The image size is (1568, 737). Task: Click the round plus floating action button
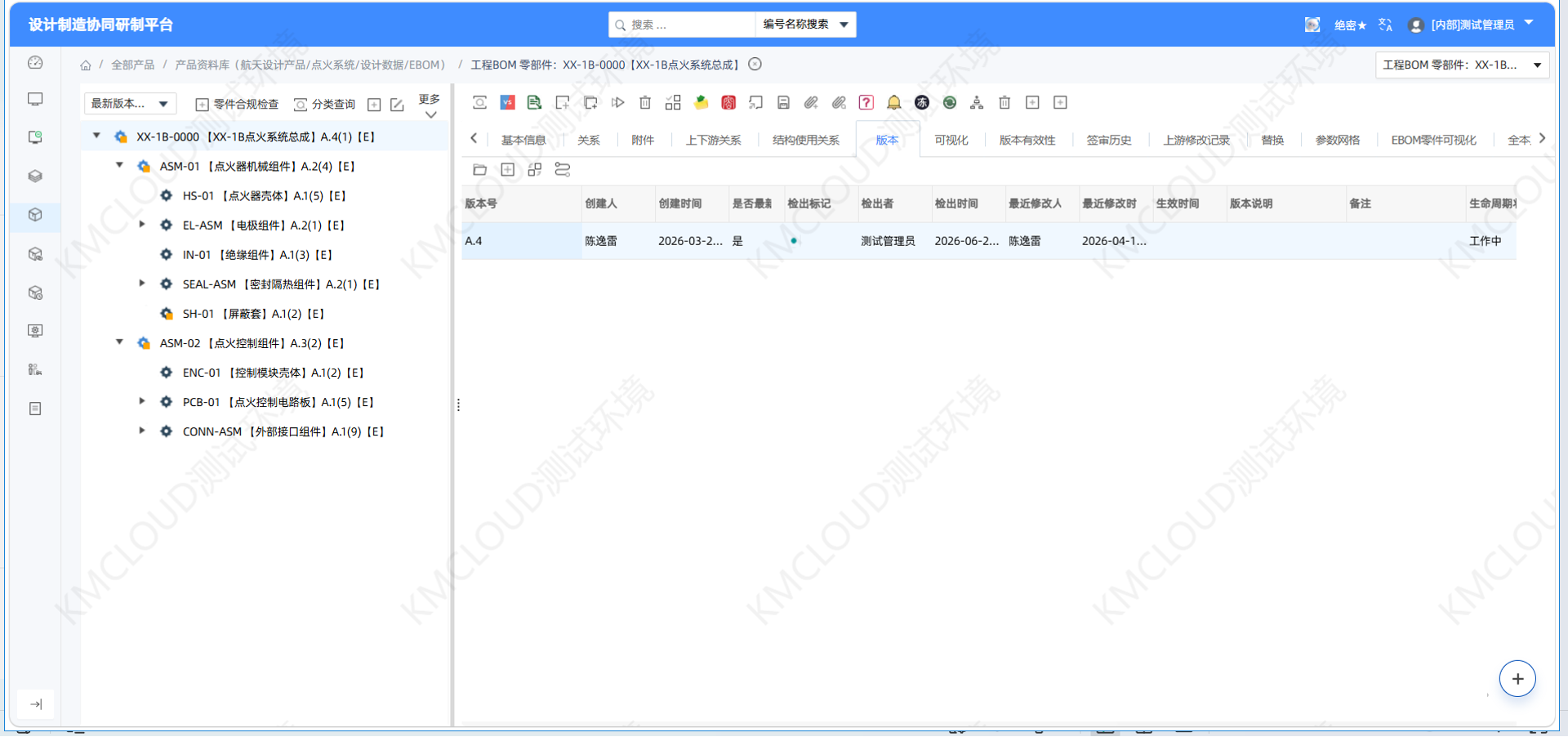(1517, 678)
